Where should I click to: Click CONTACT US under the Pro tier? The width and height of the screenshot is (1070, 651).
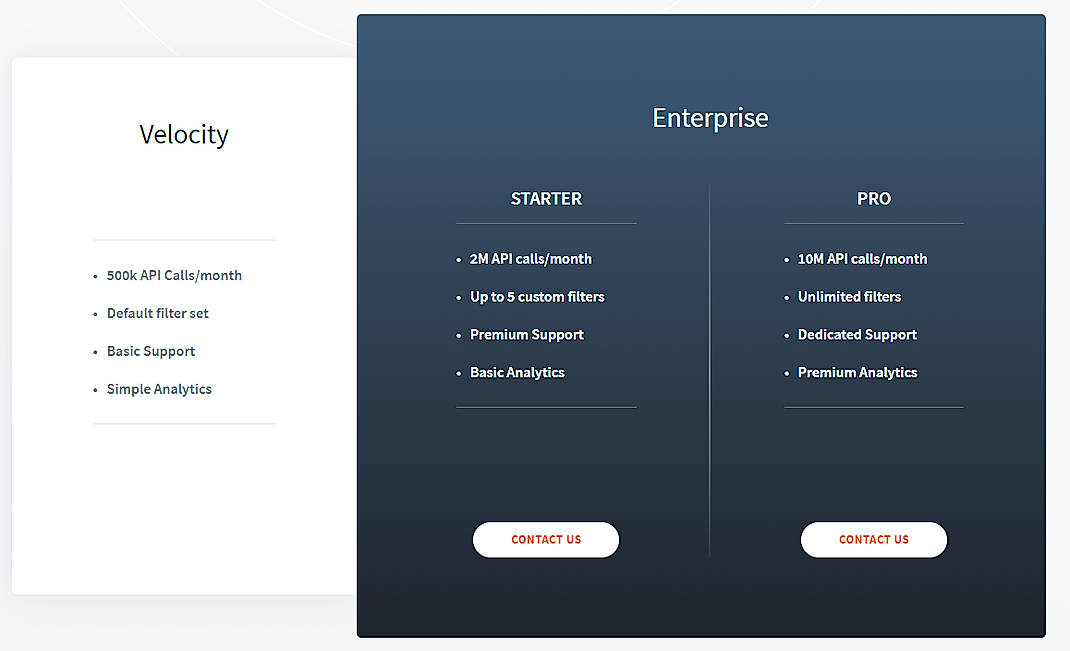pyautogui.click(x=873, y=539)
